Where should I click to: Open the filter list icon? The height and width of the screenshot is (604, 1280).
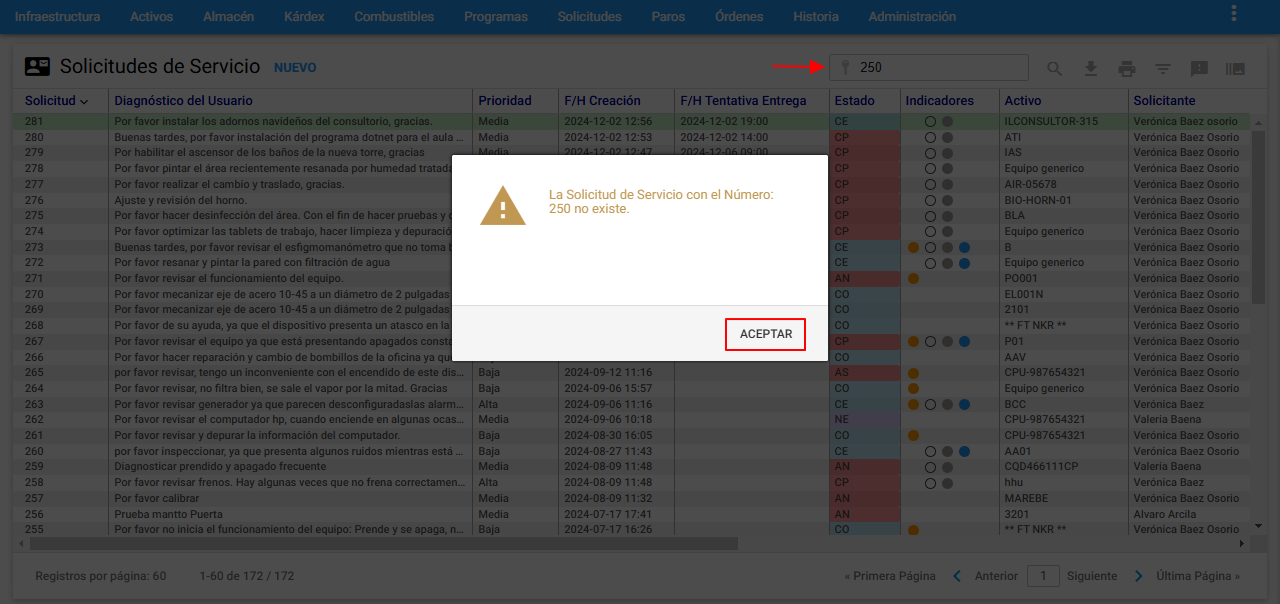click(1163, 68)
